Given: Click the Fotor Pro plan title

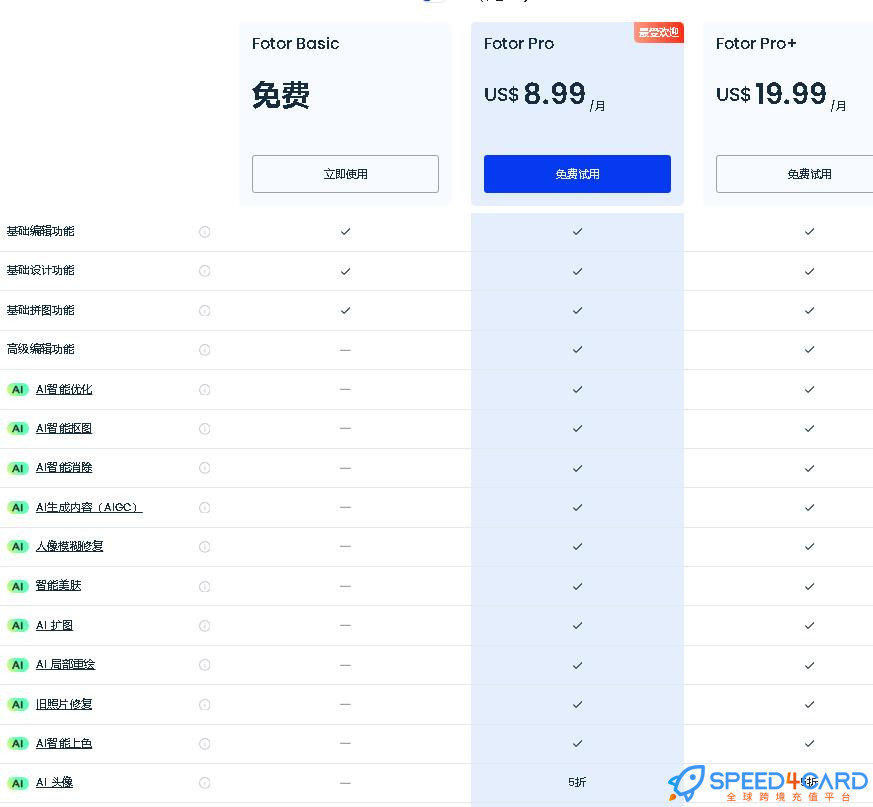Looking at the screenshot, I should click(519, 43).
